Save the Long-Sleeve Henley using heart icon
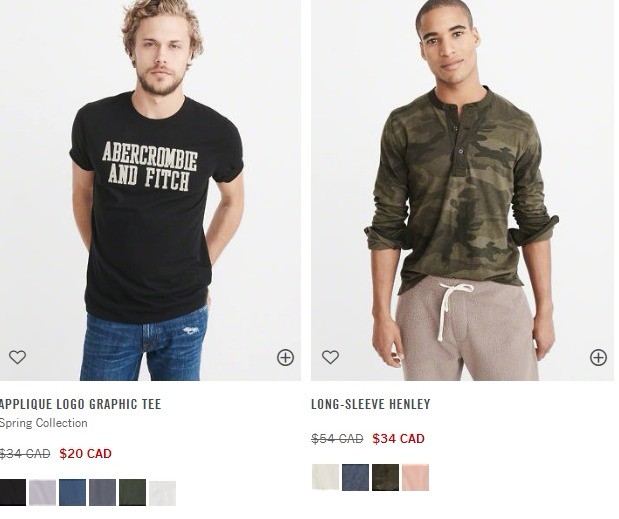619x519 pixels. coord(330,357)
